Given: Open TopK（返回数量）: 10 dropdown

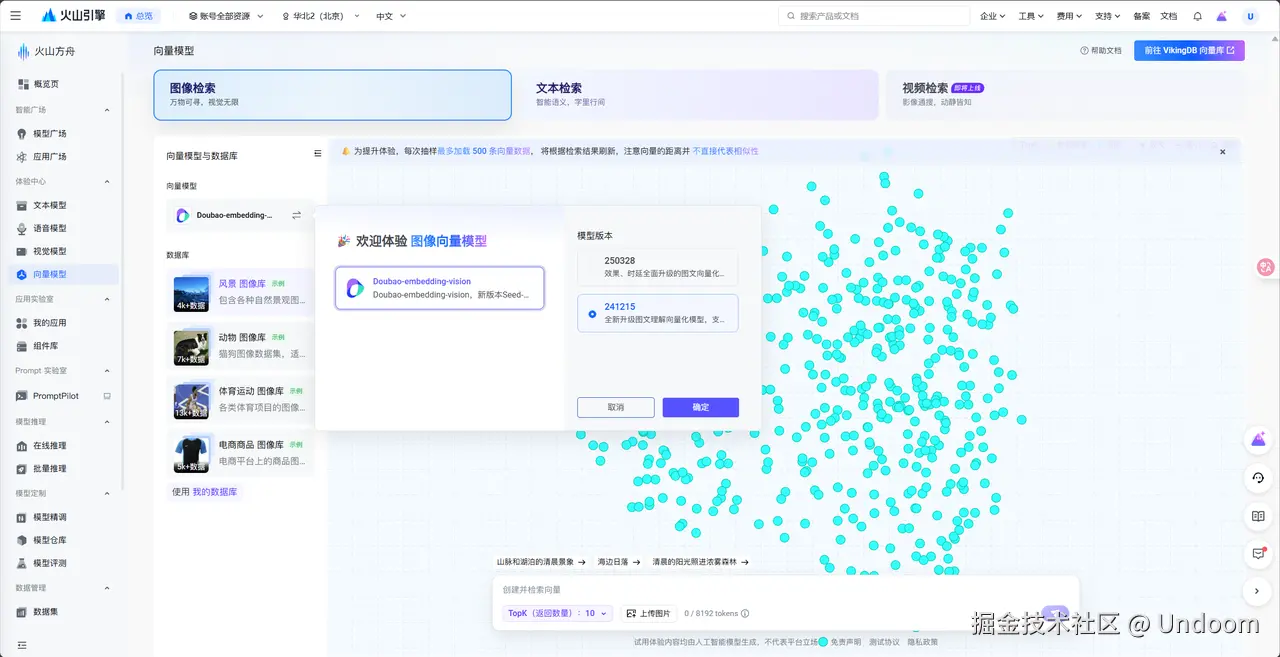Looking at the screenshot, I should tap(557, 613).
